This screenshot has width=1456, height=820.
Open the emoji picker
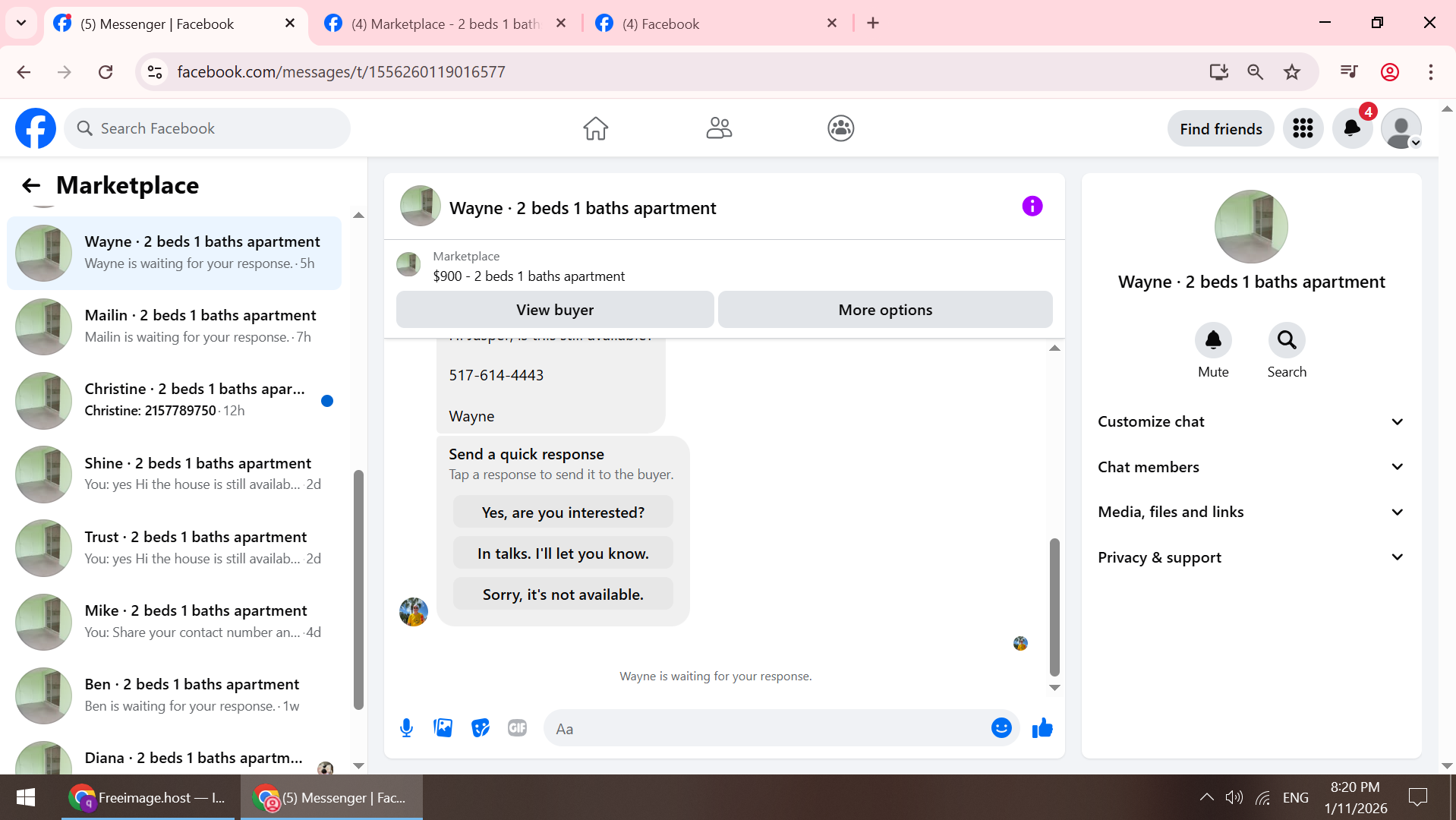(1001, 728)
